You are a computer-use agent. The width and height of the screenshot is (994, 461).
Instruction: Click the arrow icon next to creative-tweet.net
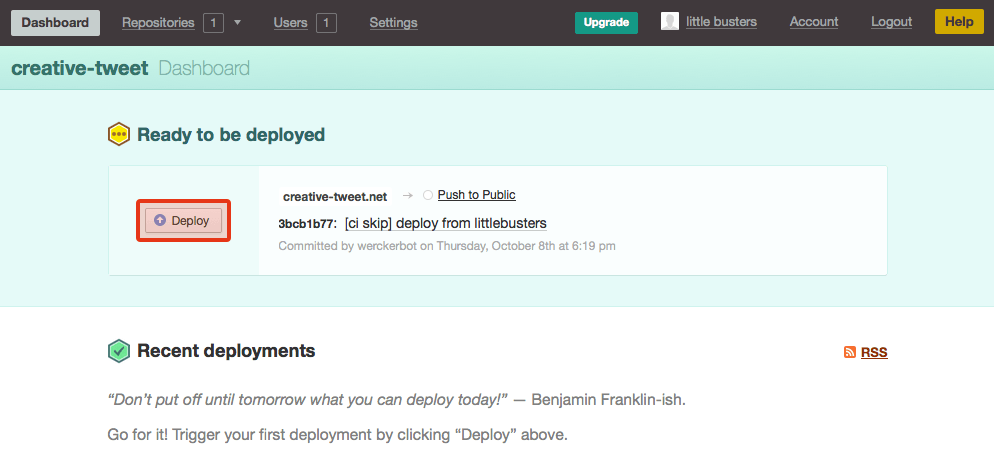(406, 196)
